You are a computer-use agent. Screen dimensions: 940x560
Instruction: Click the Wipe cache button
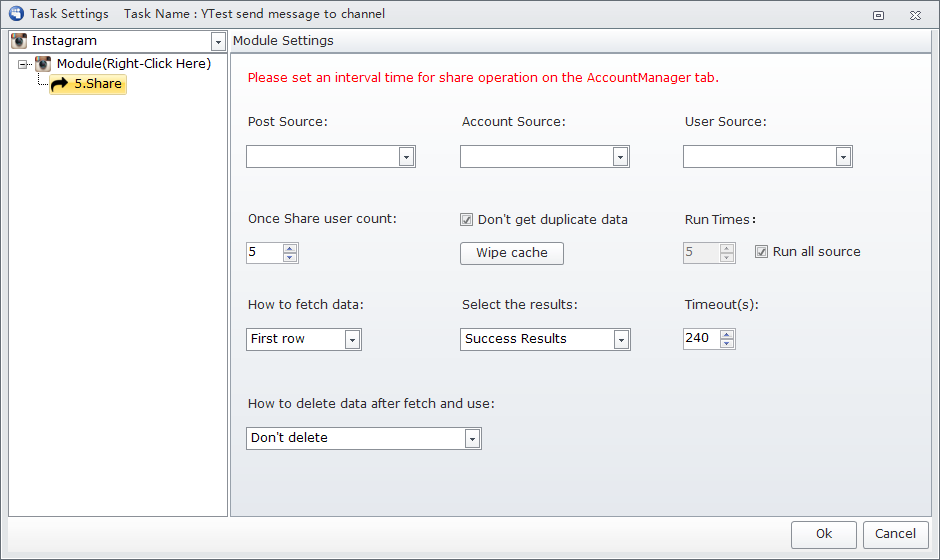(x=512, y=253)
